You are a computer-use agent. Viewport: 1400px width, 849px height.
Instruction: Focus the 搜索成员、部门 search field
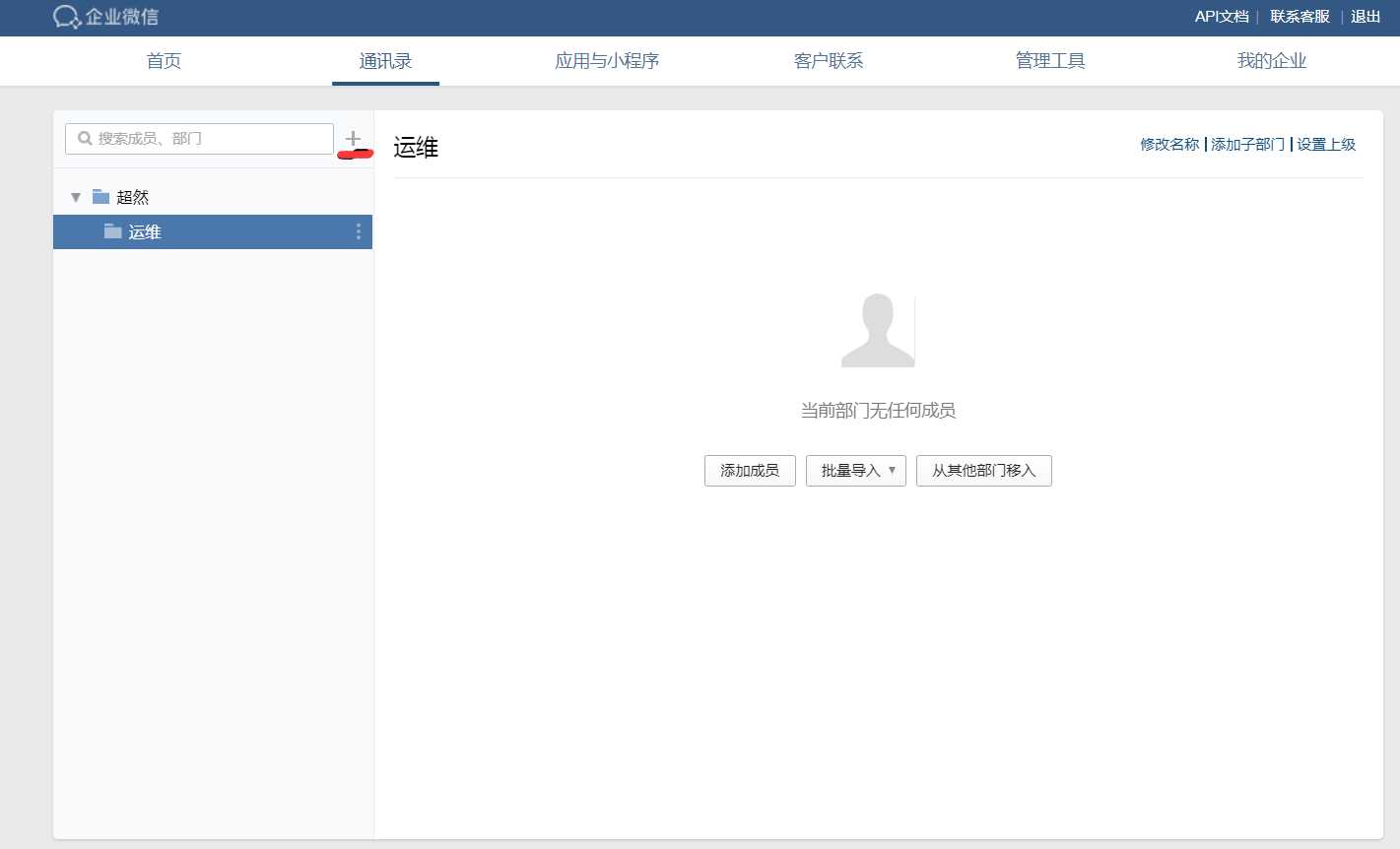pos(199,139)
